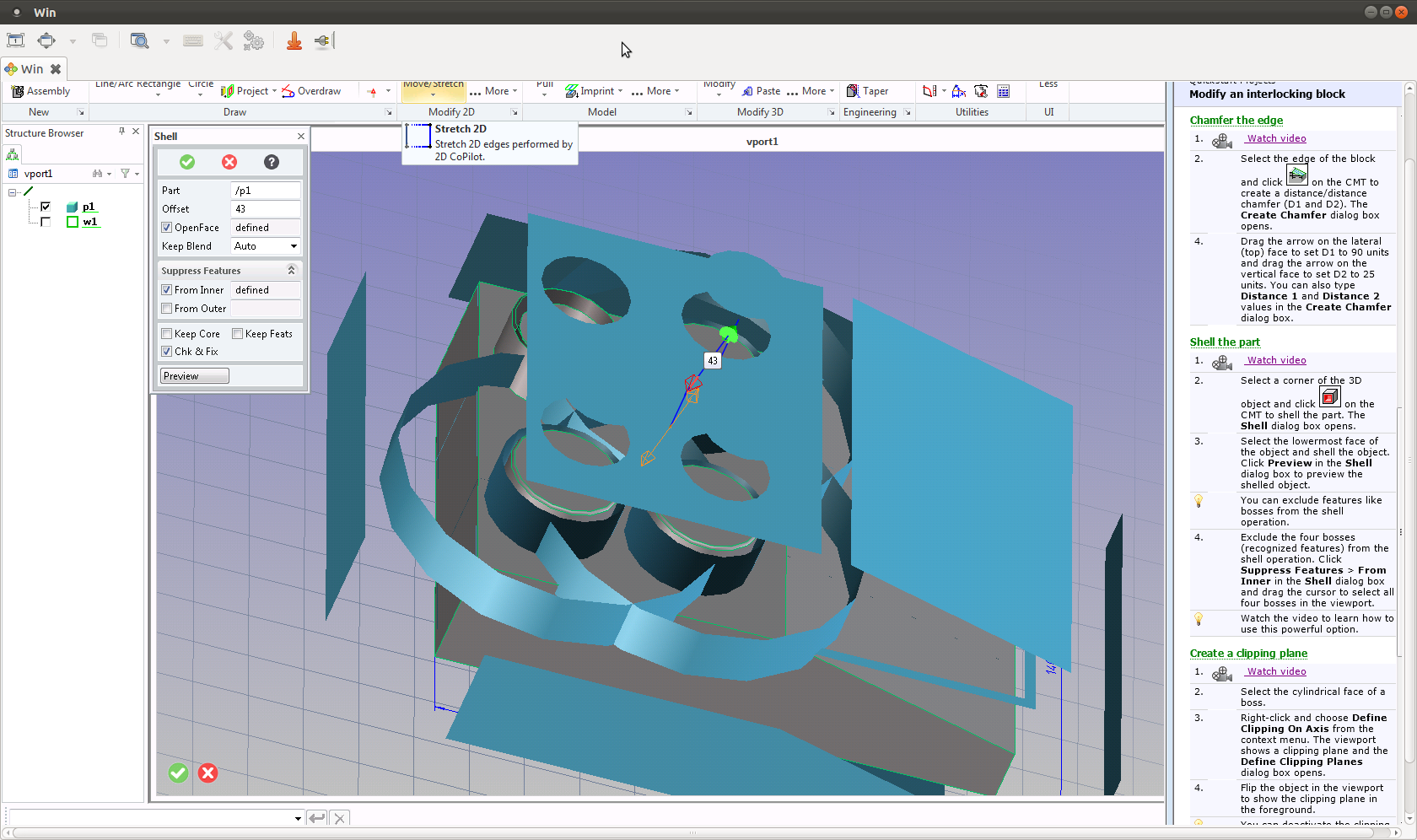Toggle the Chk & Fix checkbox
Screen dimensions: 1417x840
167,352
